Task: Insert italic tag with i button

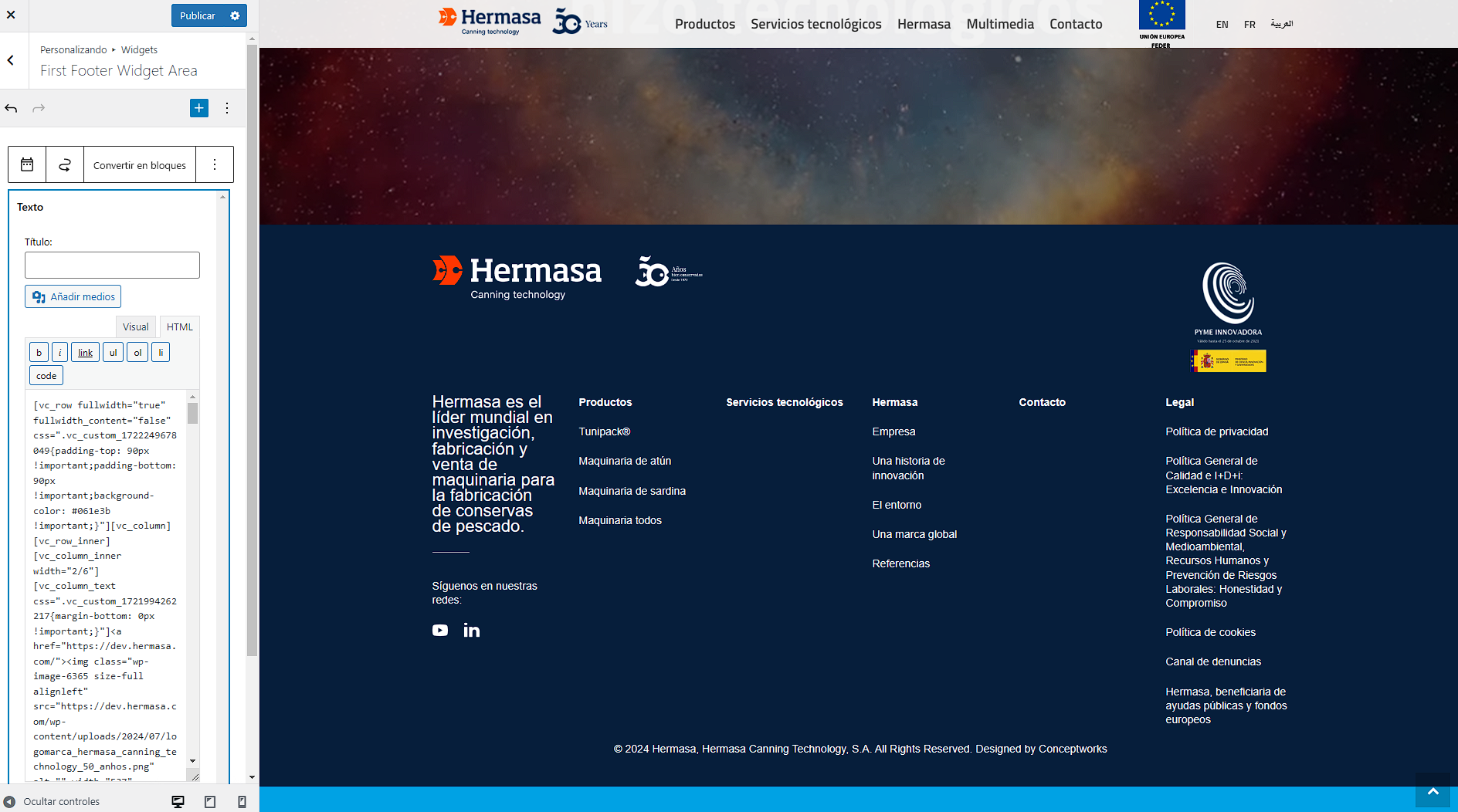Action: click(x=59, y=353)
